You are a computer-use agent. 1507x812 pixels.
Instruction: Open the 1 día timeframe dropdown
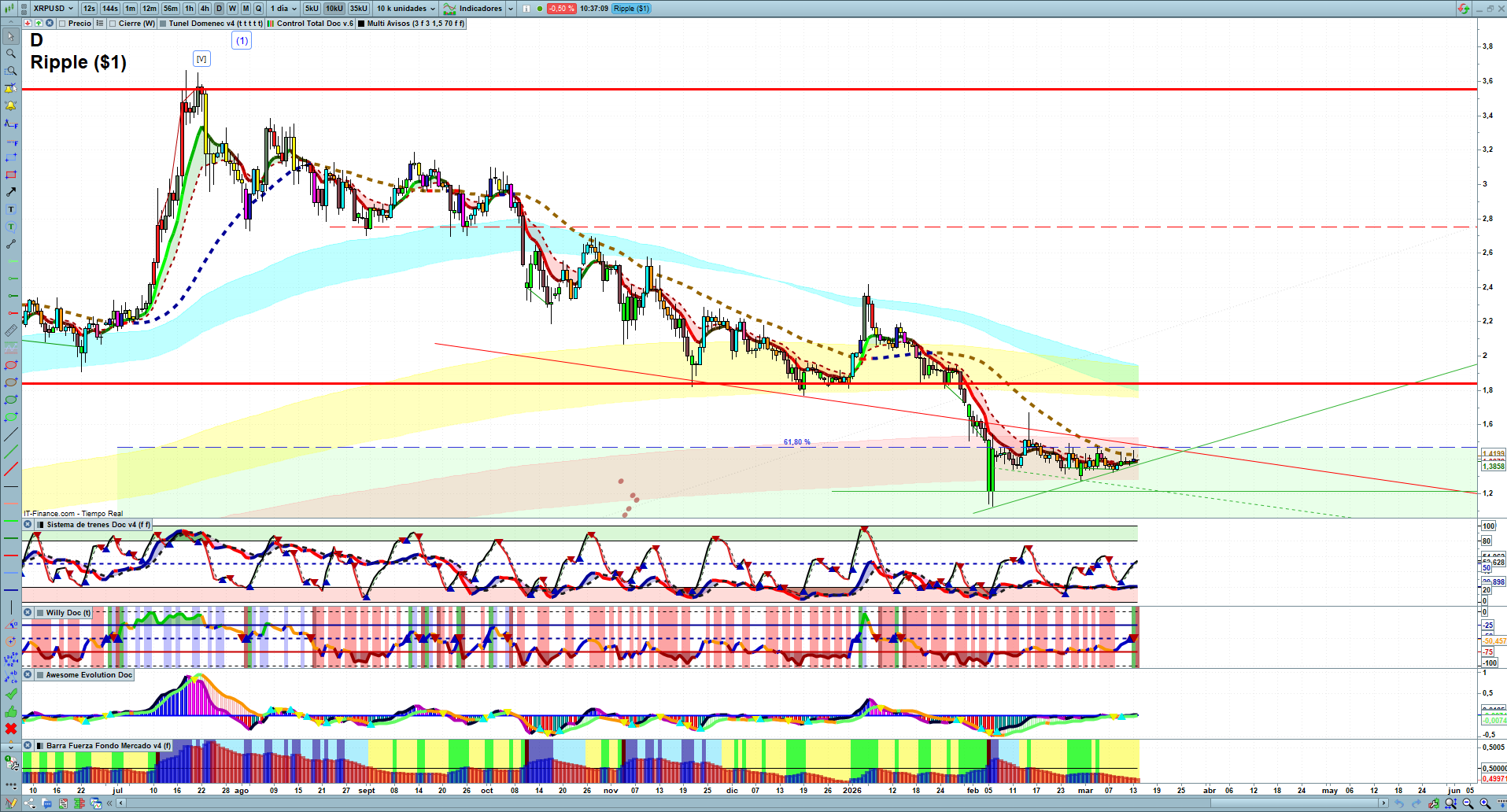(x=283, y=9)
